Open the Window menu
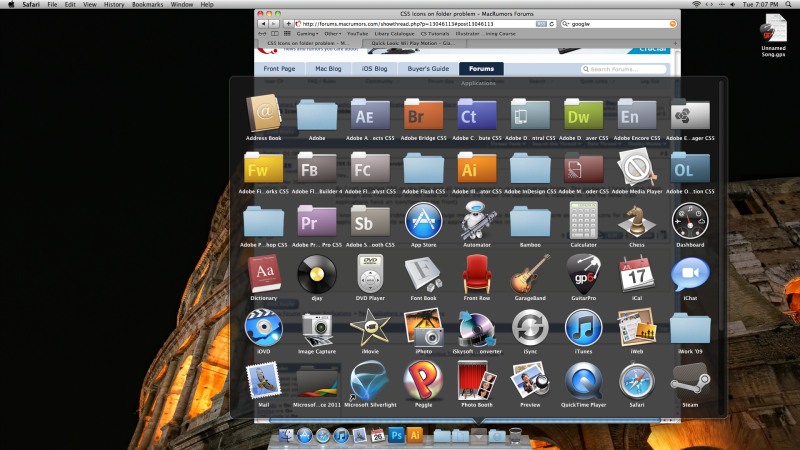The width and height of the screenshot is (800, 450). 182,5
